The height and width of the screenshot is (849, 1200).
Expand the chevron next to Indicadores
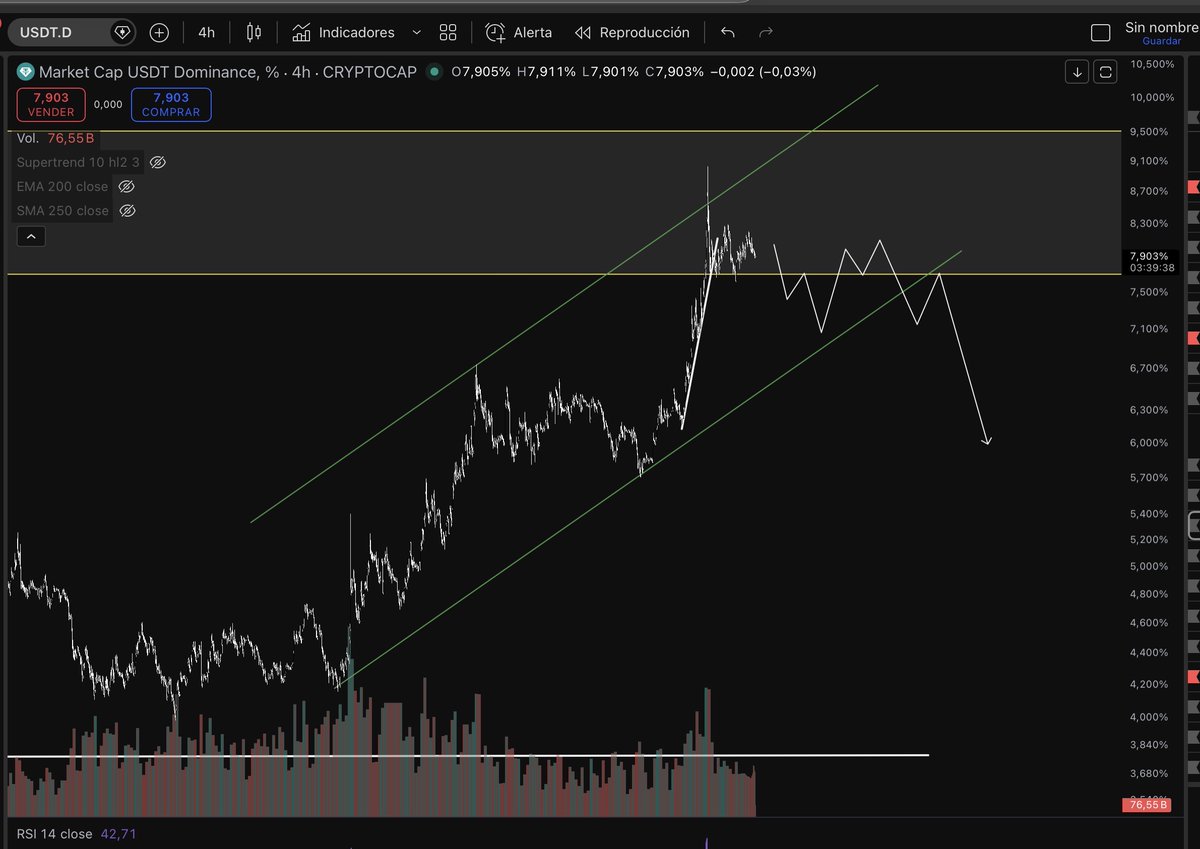(415, 32)
